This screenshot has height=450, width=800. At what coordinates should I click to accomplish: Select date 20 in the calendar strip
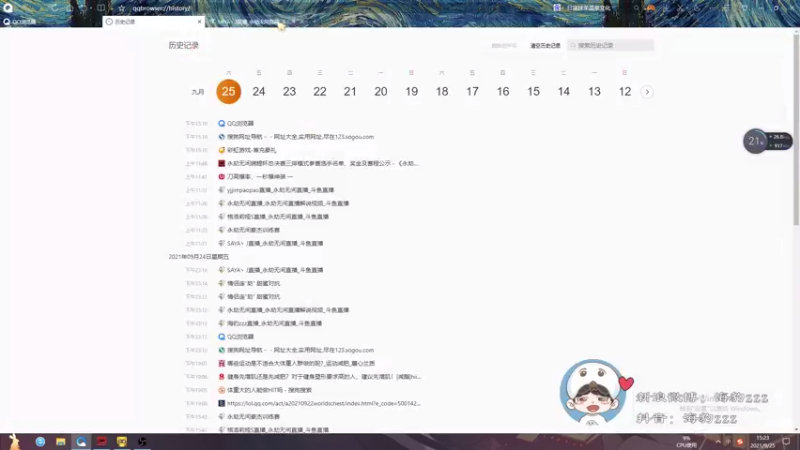click(x=381, y=92)
